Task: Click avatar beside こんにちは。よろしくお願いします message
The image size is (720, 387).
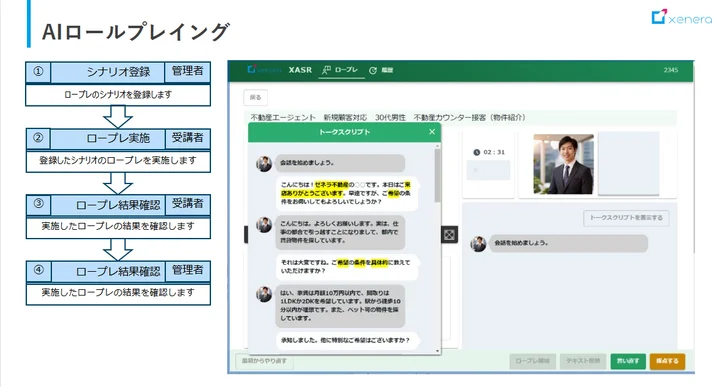Action: pyautogui.click(x=264, y=224)
